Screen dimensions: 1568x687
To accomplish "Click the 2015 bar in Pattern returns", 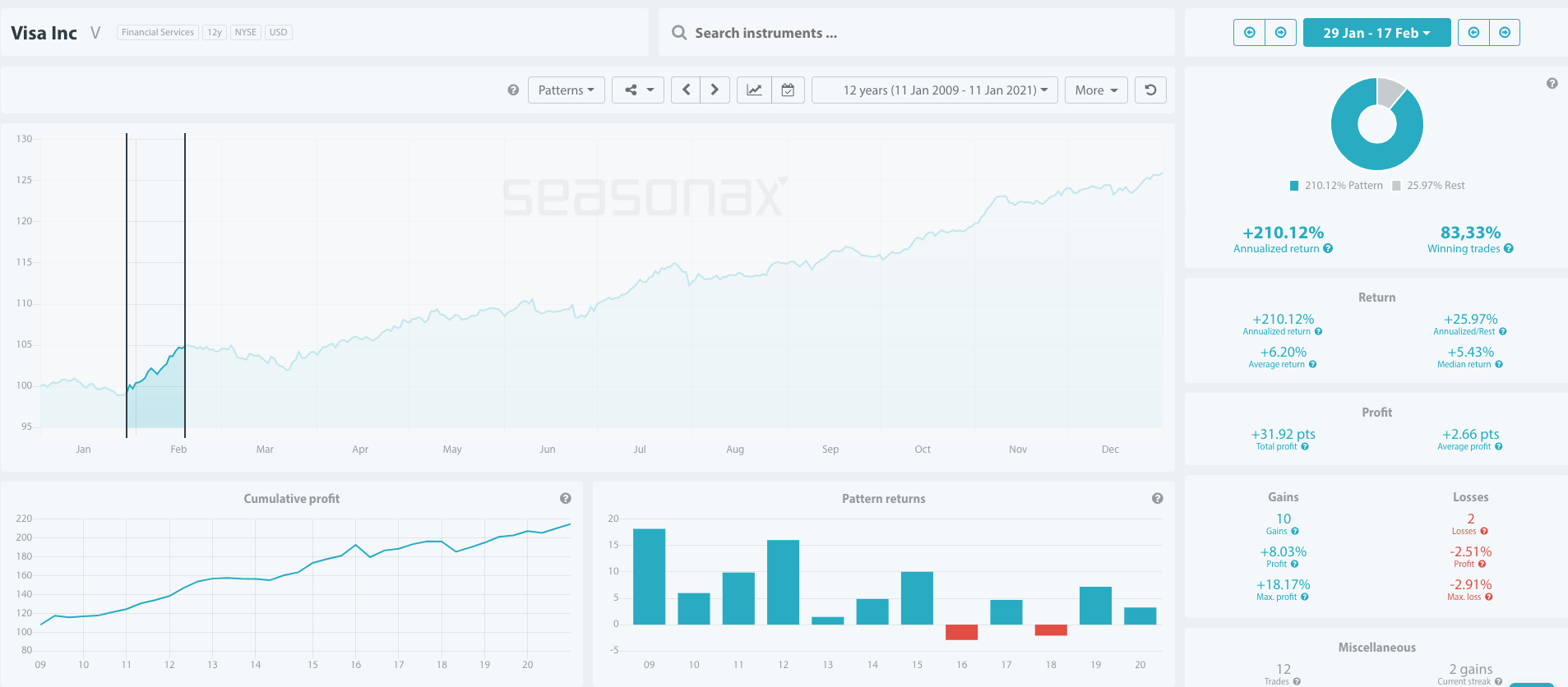I will 917,598.
